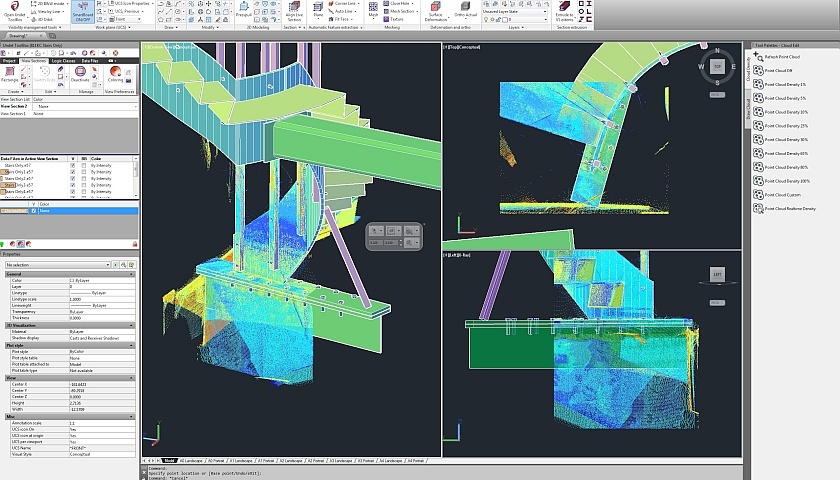The width and height of the screenshot is (840, 480).
Task: Select the Ortho Actual tool
Action: click(x=466, y=10)
